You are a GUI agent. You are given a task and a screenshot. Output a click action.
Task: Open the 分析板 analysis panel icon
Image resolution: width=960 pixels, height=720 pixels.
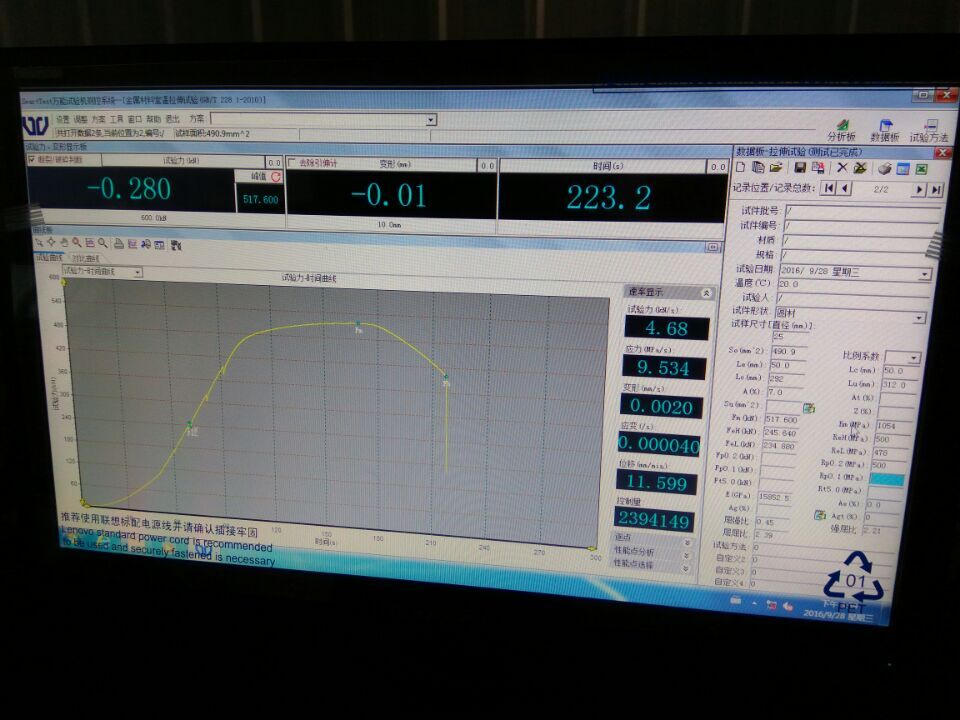pos(841,126)
